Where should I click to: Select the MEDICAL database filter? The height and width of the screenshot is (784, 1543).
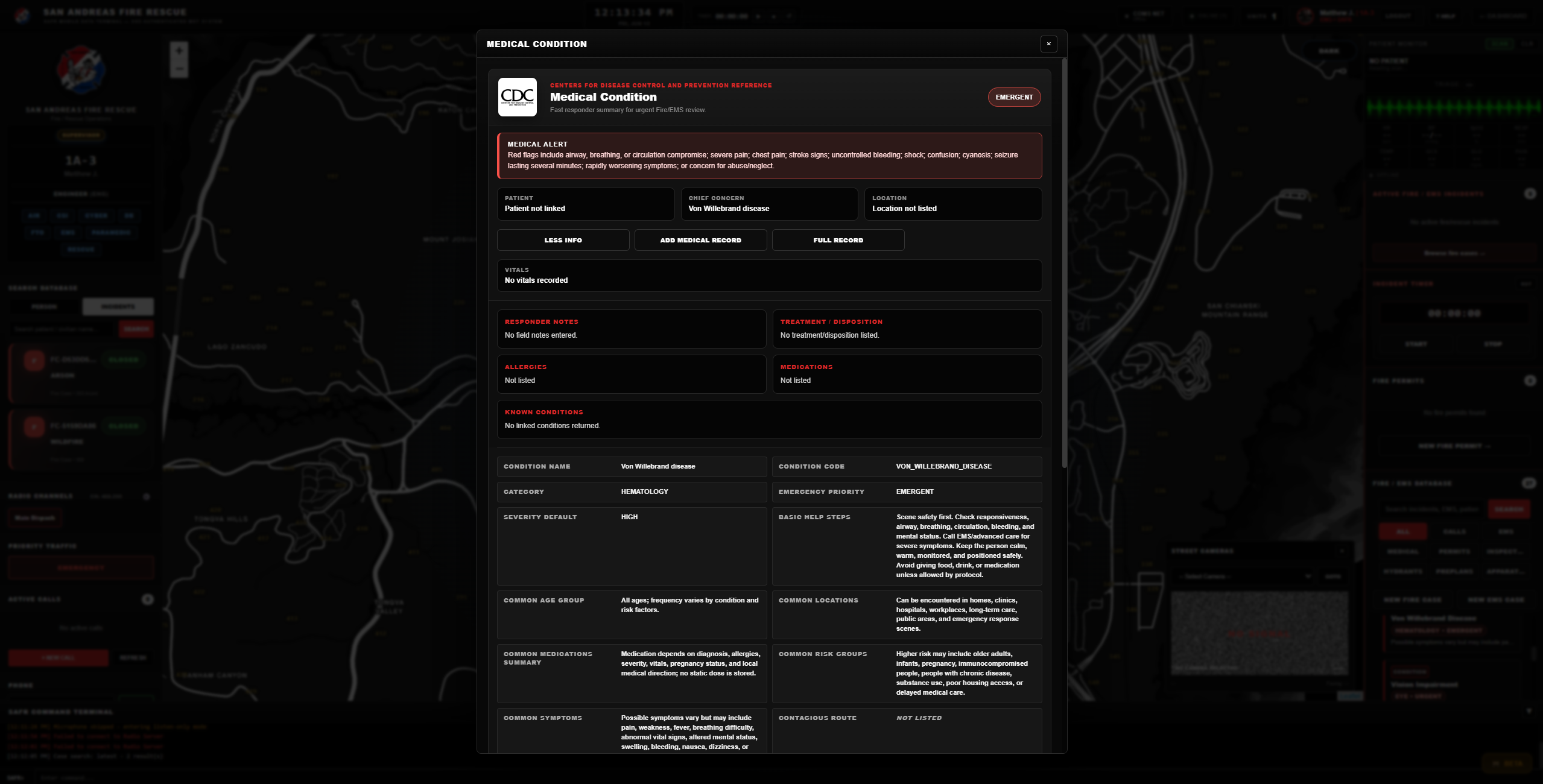(x=1402, y=552)
